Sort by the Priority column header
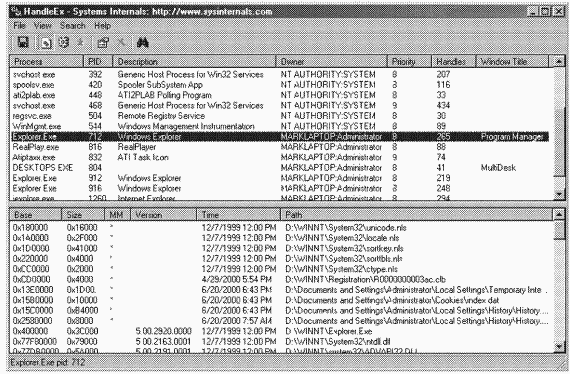570x374 pixels. coord(409,61)
